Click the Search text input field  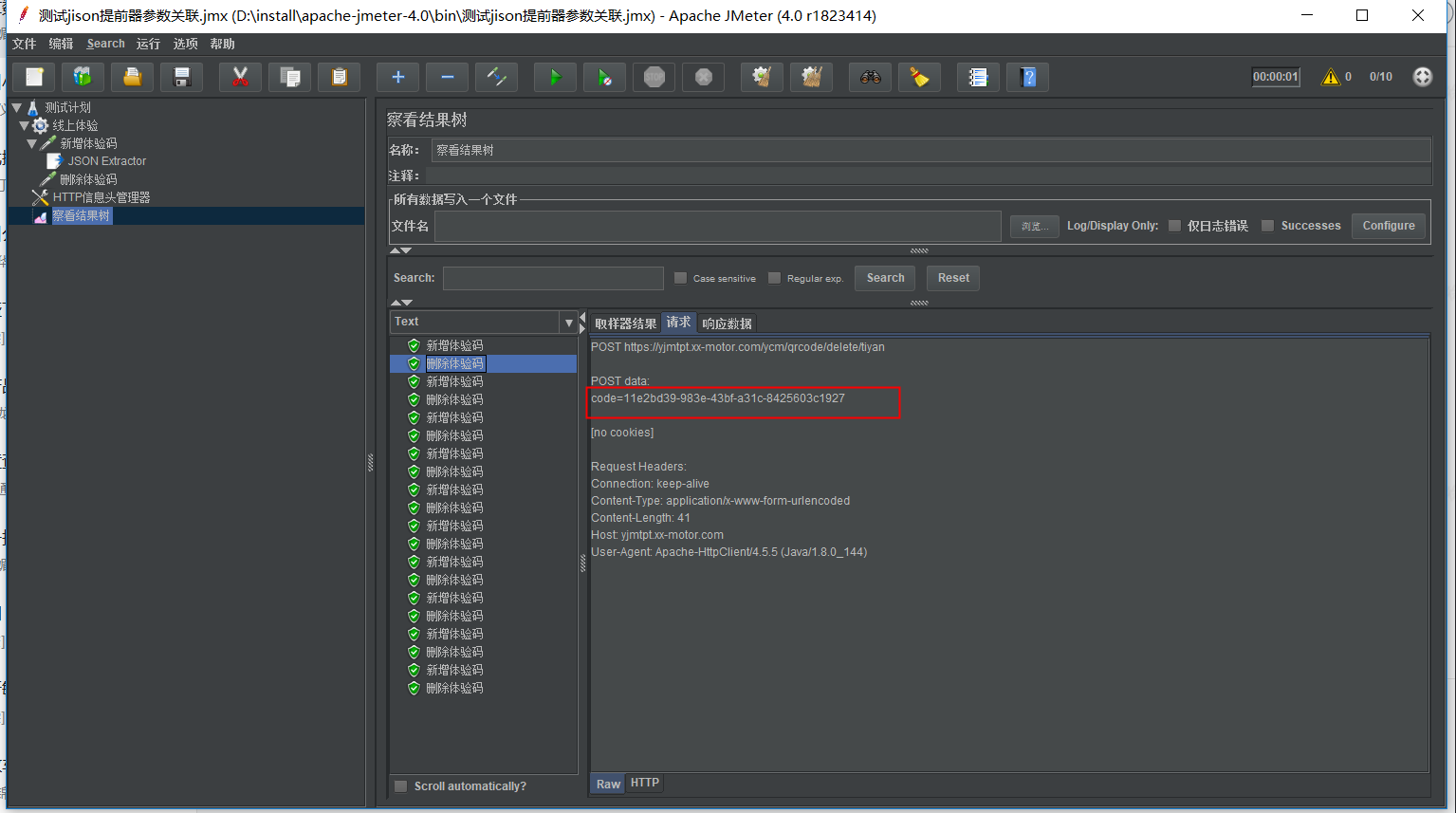pos(553,278)
